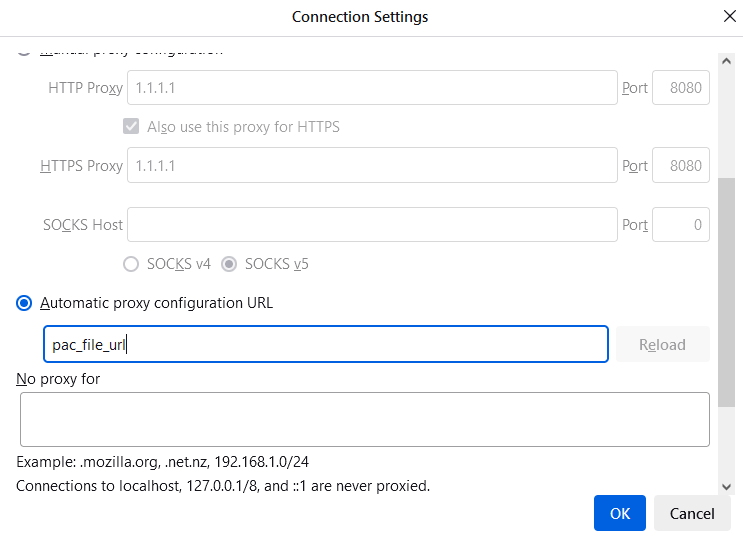Click the HTTP Proxy address field

(x=371, y=88)
